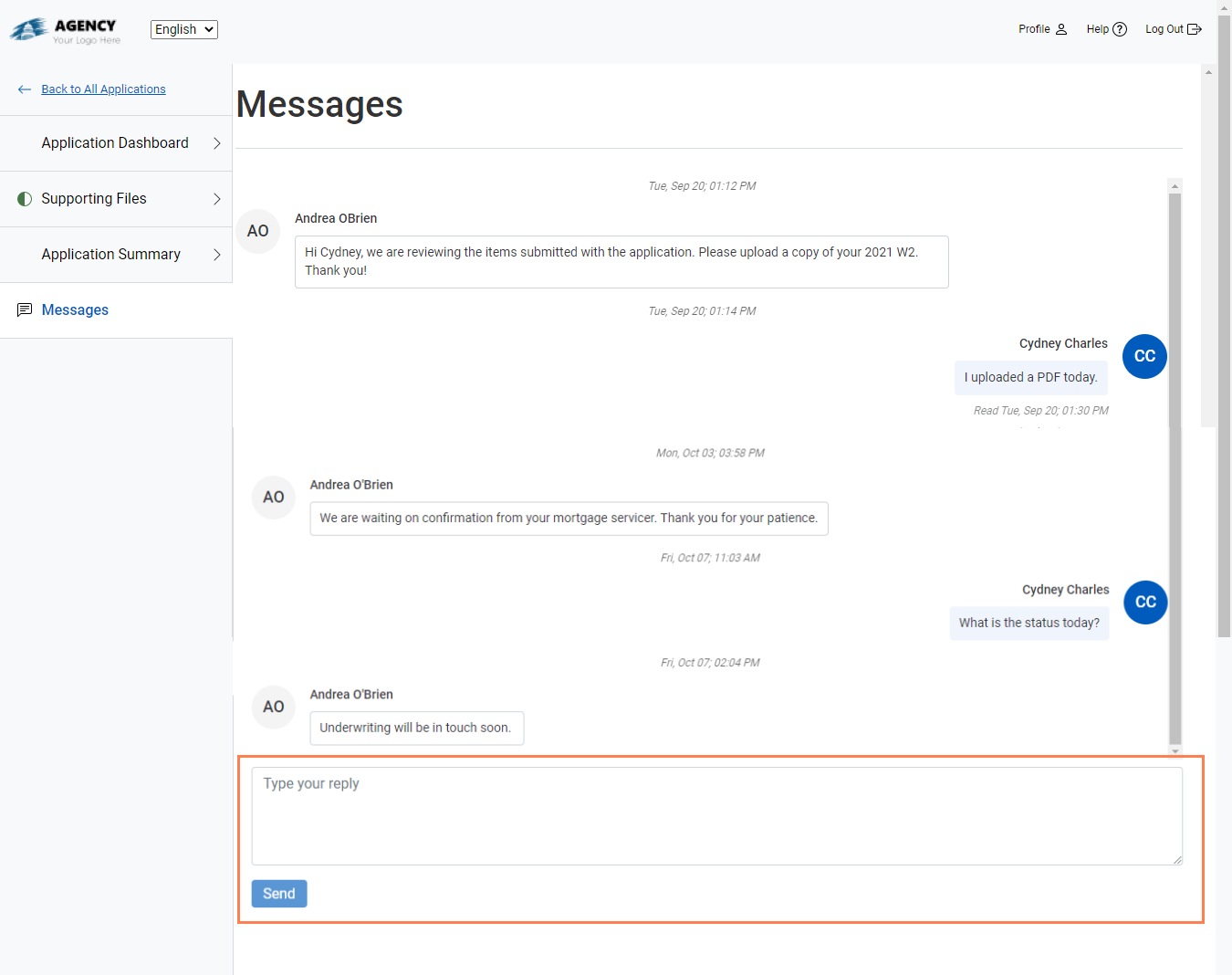Click Cydney Charles CC avatar by PDF message

click(x=1144, y=356)
